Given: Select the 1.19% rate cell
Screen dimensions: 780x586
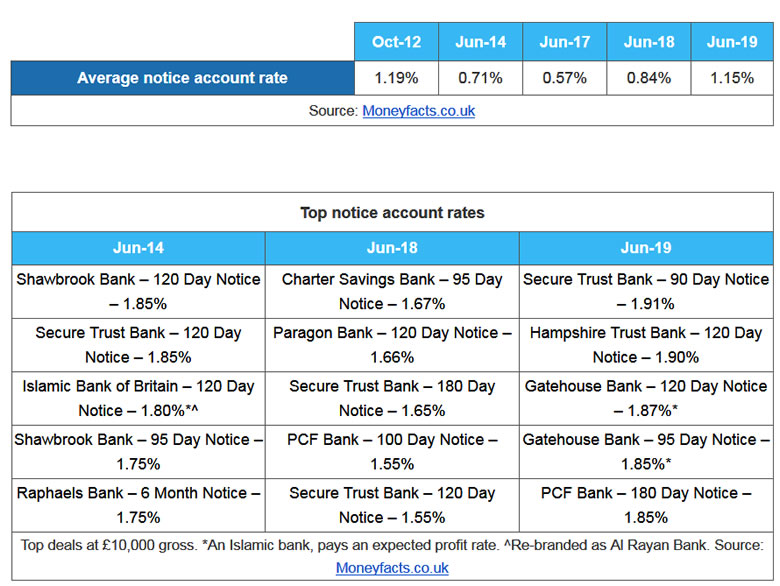Looking at the screenshot, I should (397, 78).
